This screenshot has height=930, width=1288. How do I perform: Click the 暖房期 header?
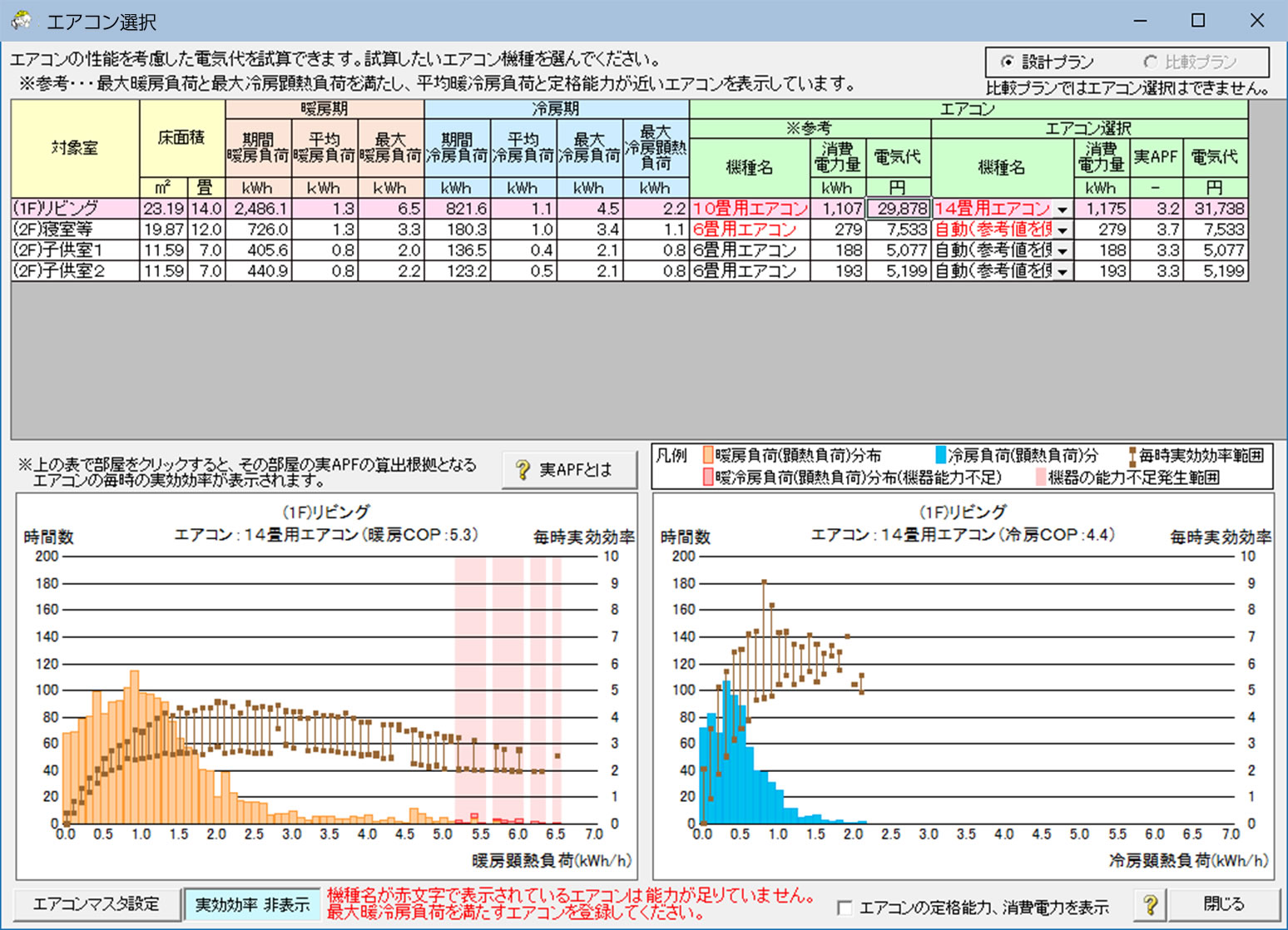tap(324, 109)
